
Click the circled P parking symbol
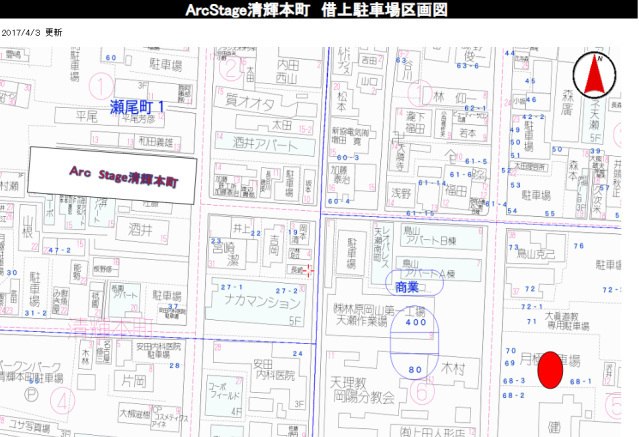pos(31,394)
